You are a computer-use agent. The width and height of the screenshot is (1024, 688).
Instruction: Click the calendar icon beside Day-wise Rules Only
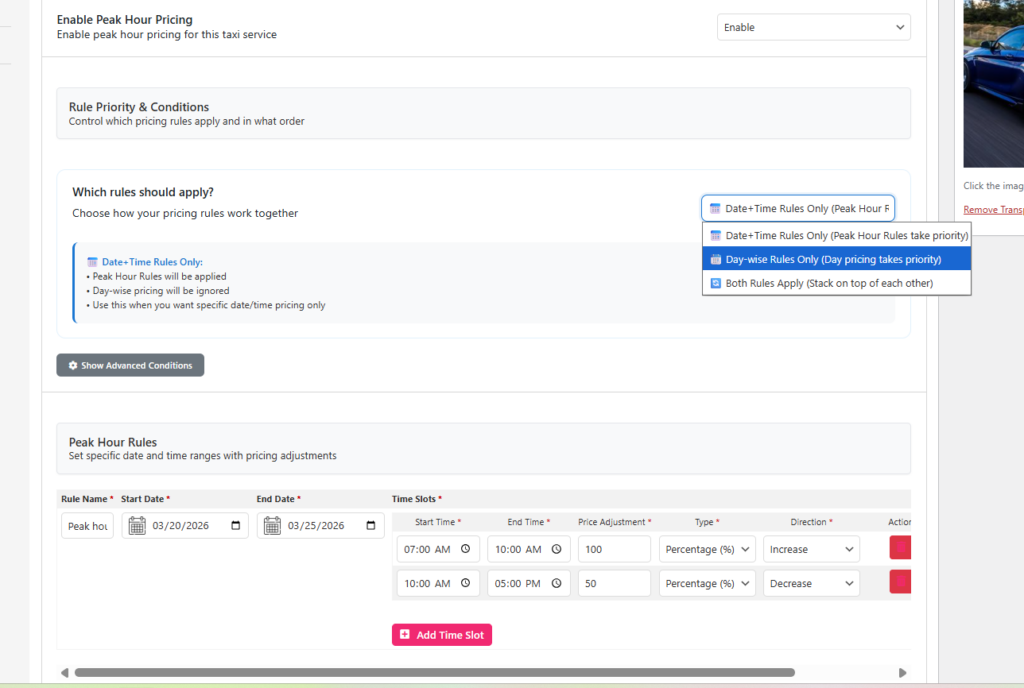[716, 259]
